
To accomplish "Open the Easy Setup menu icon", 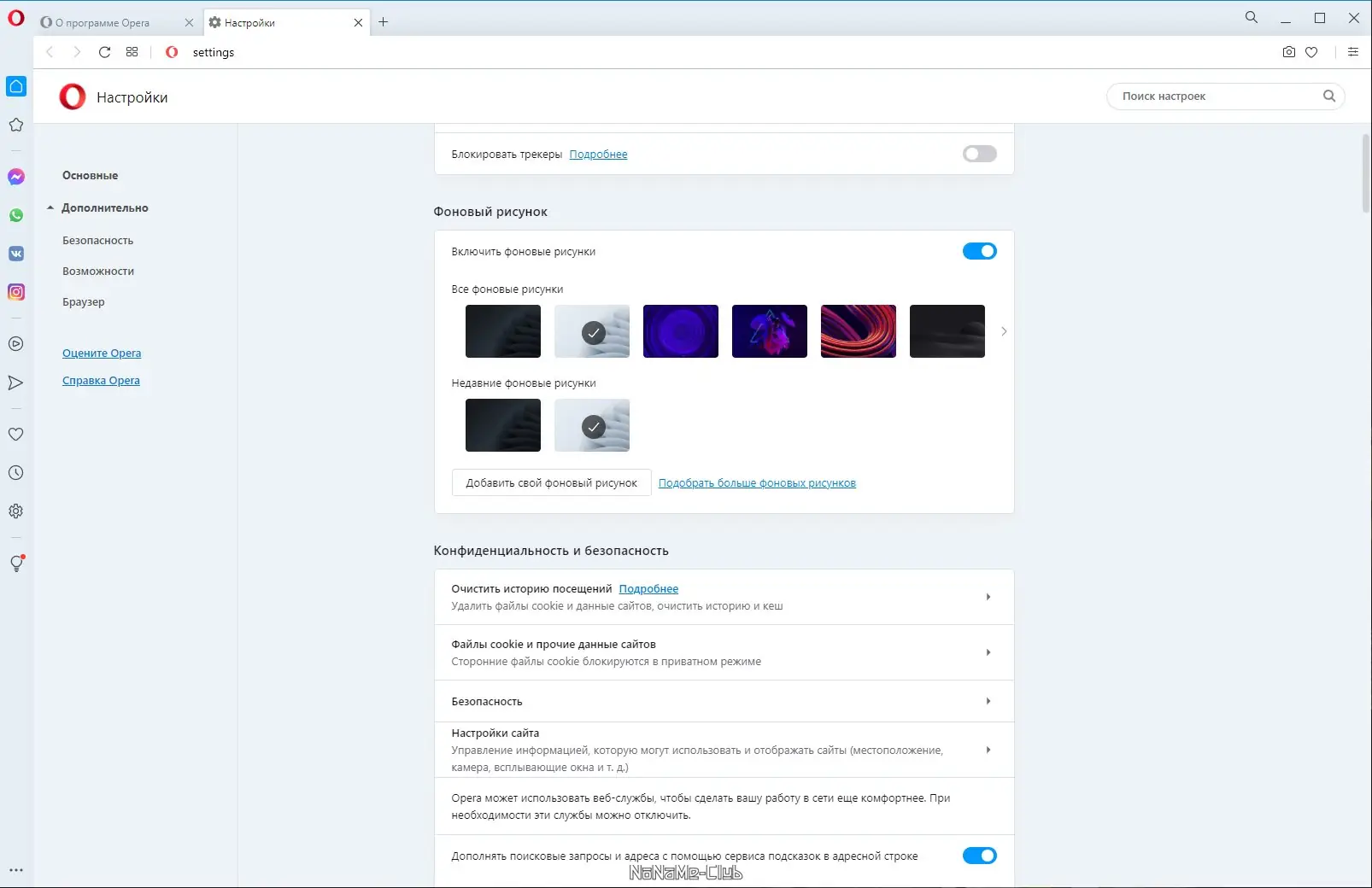I will (1353, 52).
